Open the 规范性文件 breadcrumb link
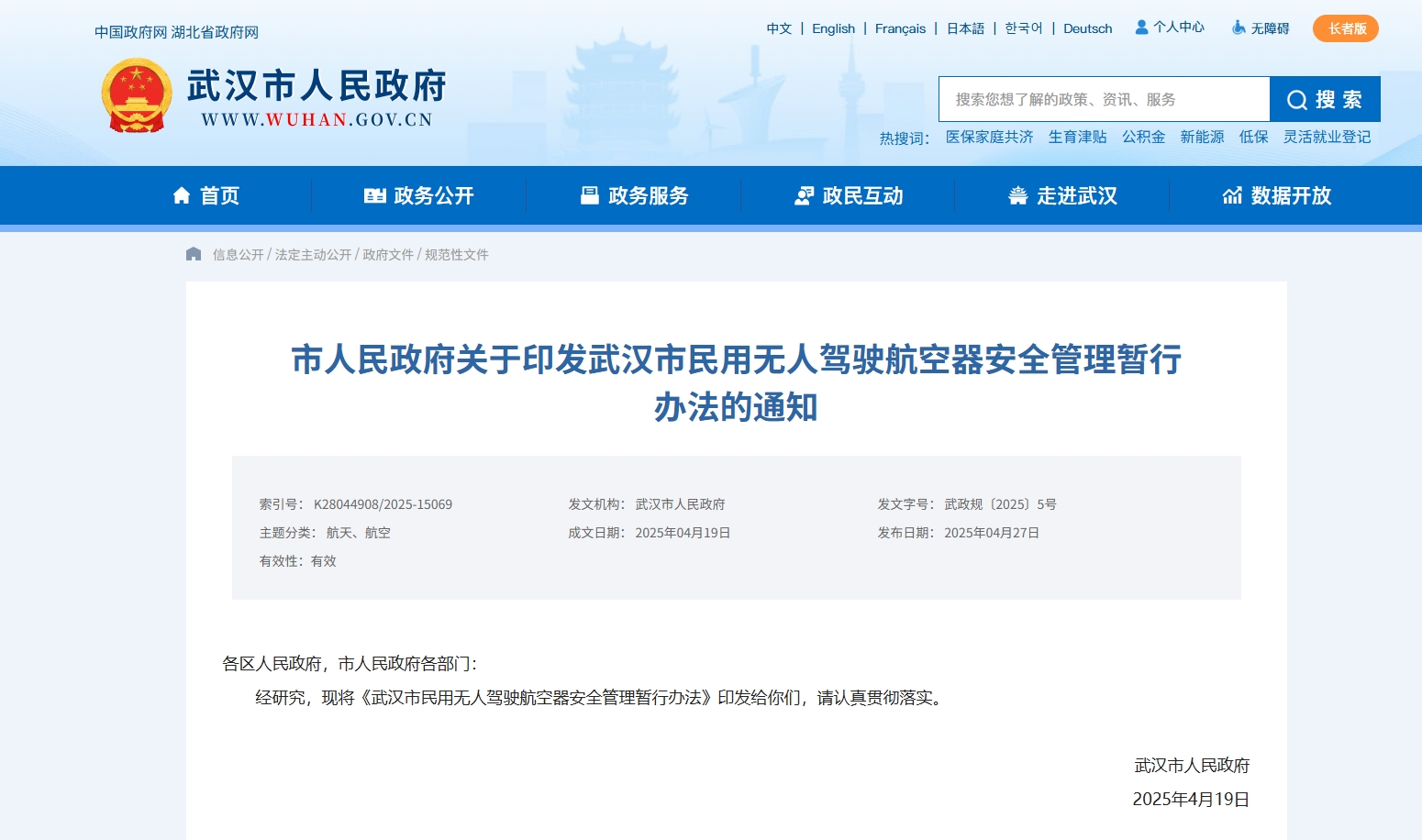1422x840 pixels. (x=456, y=255)
